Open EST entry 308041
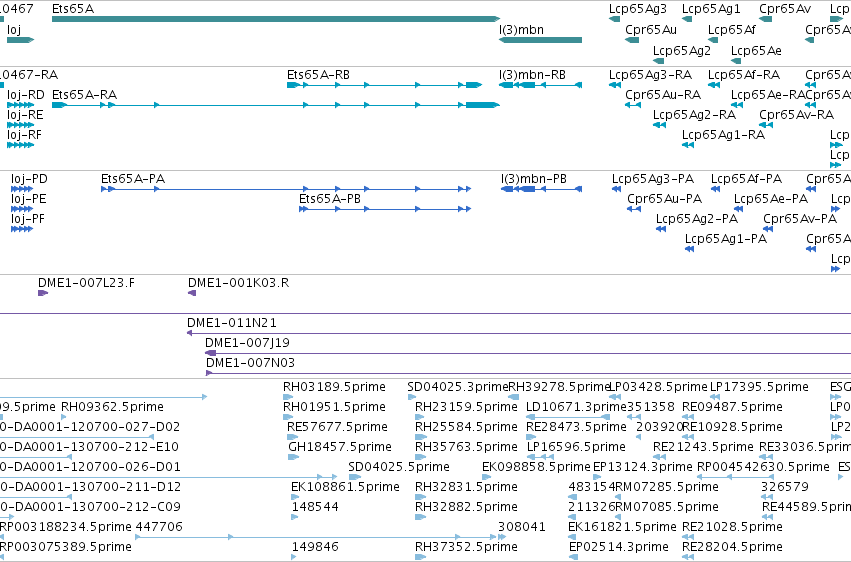The width and height of the screenshot is (851, 562). click(x=522, y=527)
